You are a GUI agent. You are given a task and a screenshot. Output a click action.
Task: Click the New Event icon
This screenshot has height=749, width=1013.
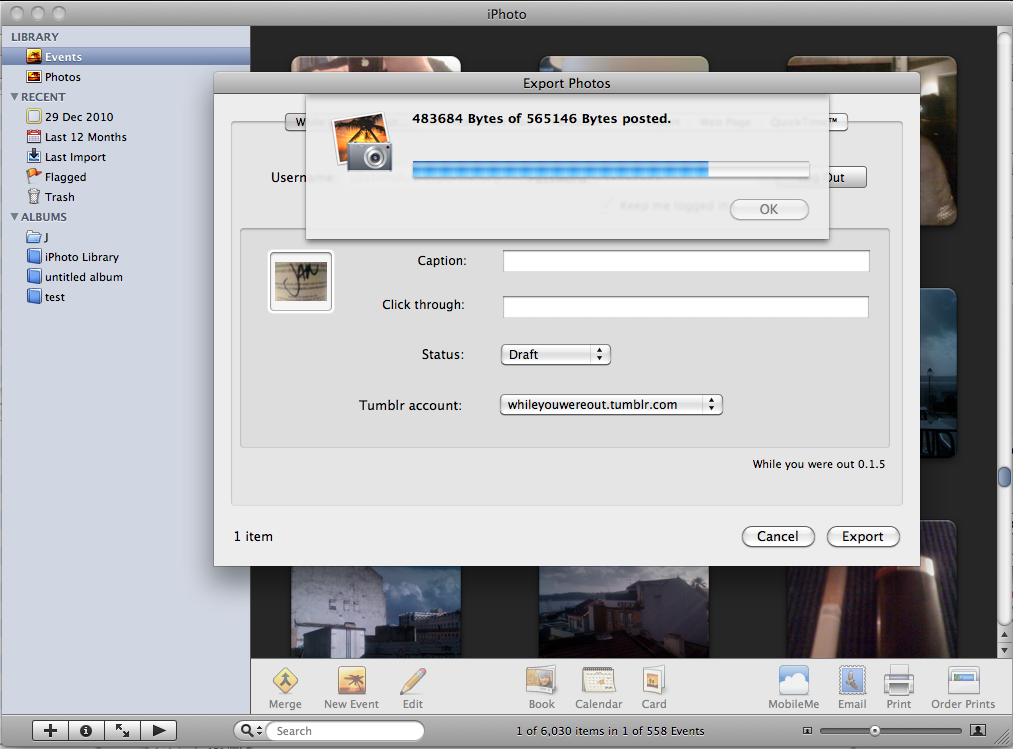[x=350, y=687]
